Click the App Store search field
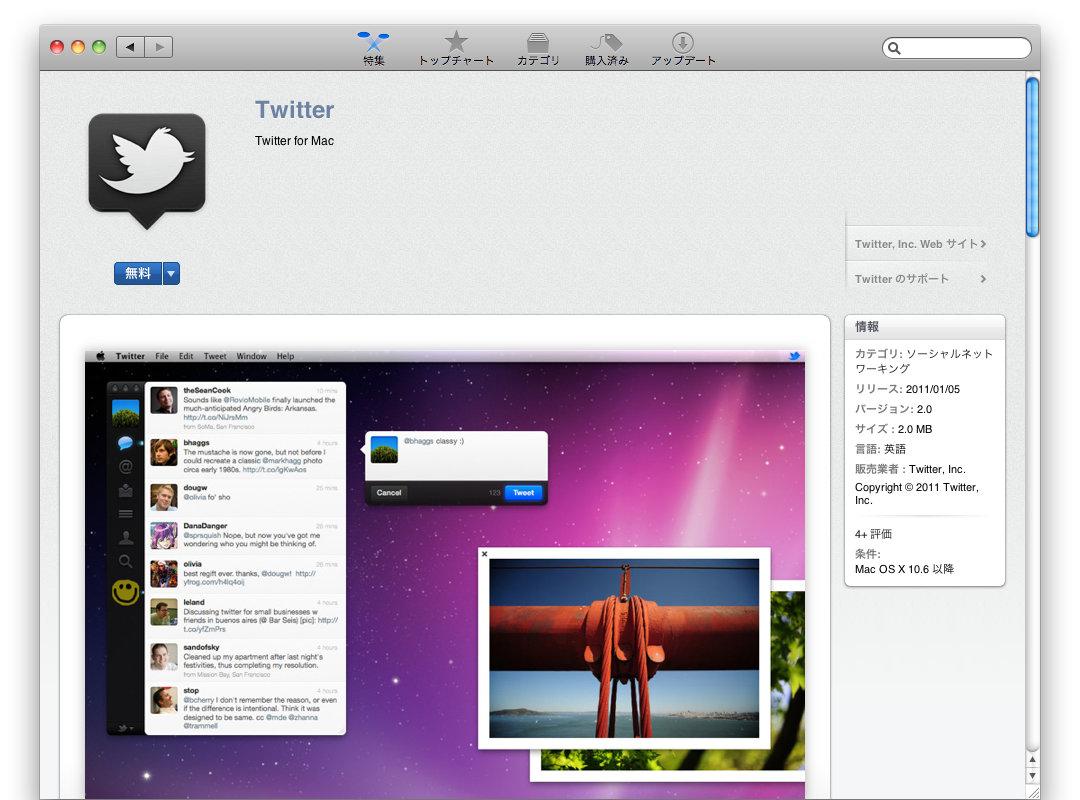The image size is (1080, 800). (x=957, y=48)
